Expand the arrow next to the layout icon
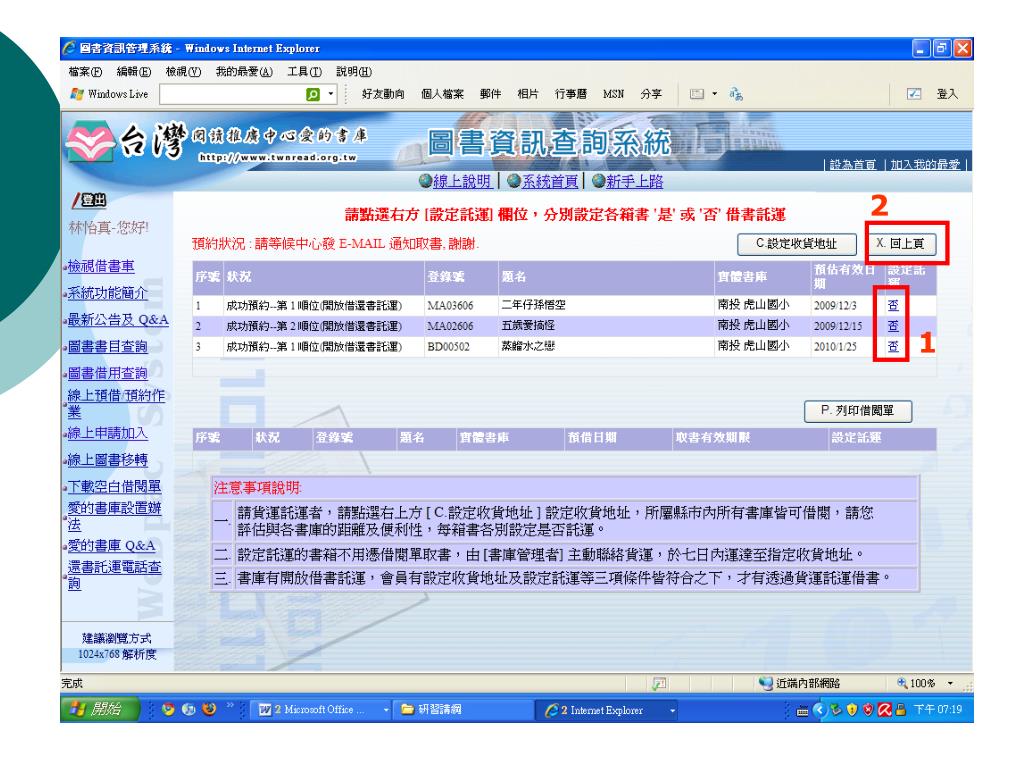This screenshot has width=1024, height=768. (714, 94)
